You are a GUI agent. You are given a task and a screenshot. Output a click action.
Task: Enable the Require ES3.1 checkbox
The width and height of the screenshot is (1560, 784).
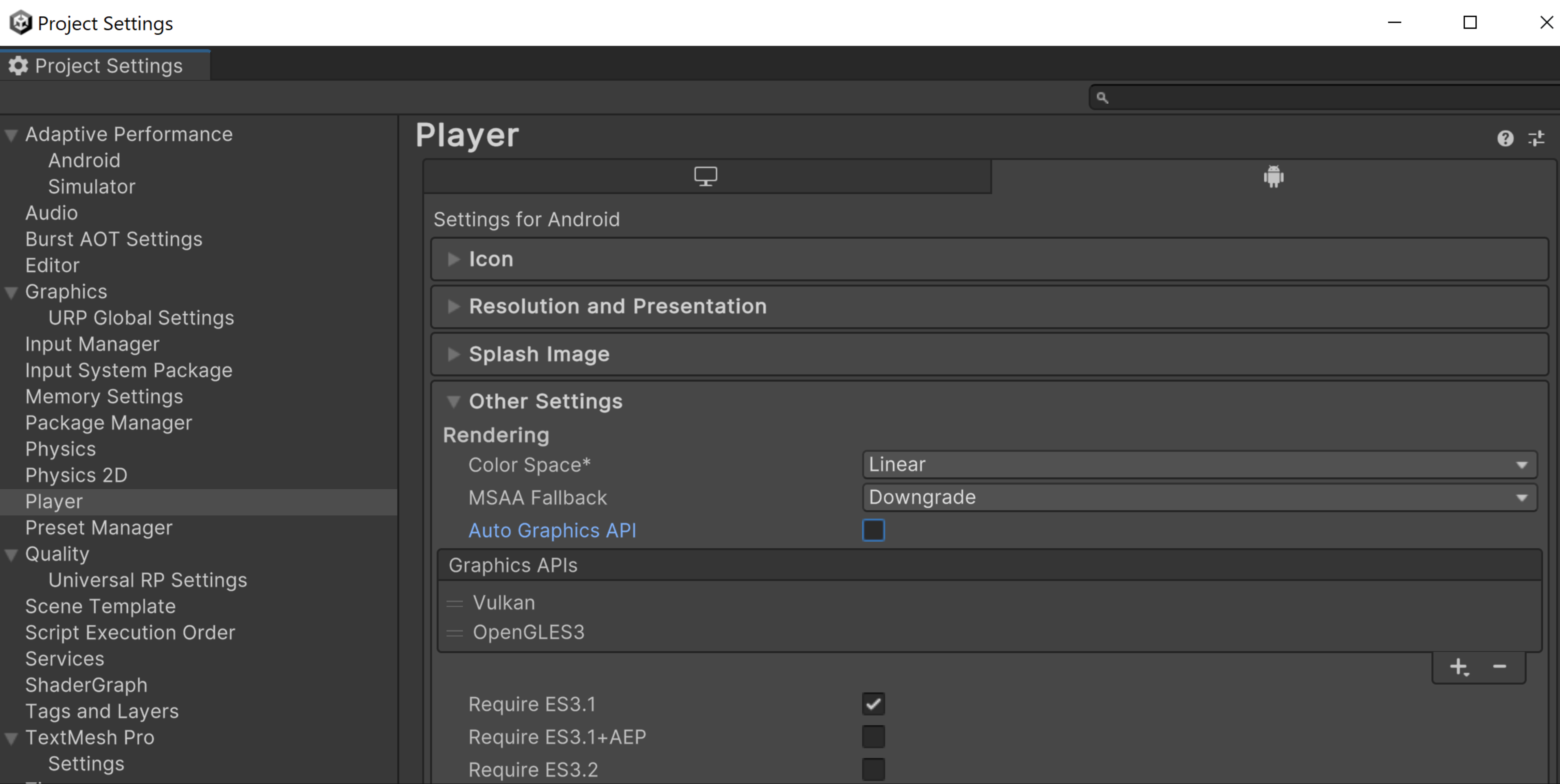pos(873,704)
